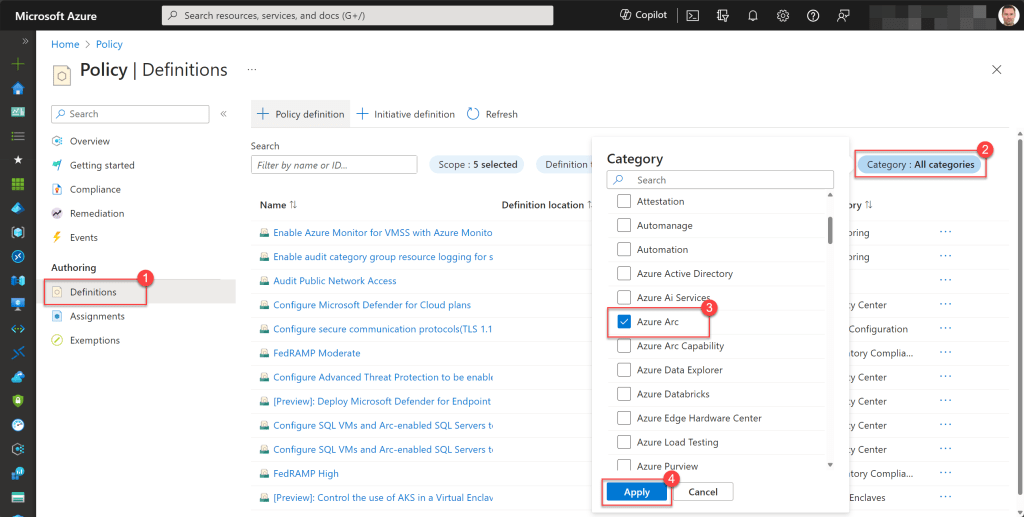This screenshot has width=1024, height=517.
Task: Click the Apply button
Action: (636, 492)
